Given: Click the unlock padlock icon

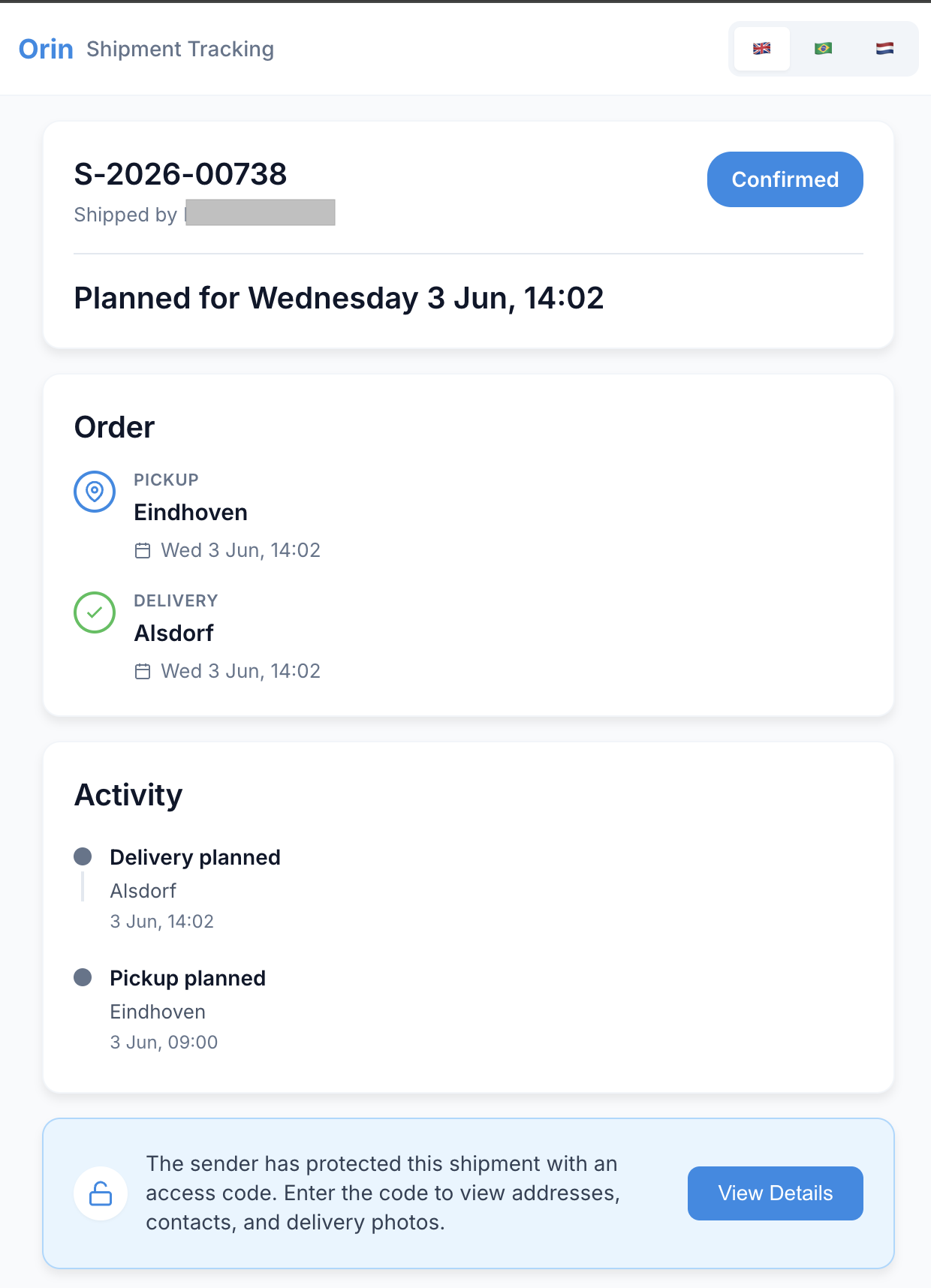Looking at the screenshot, I should click(x=101, y=1193).
